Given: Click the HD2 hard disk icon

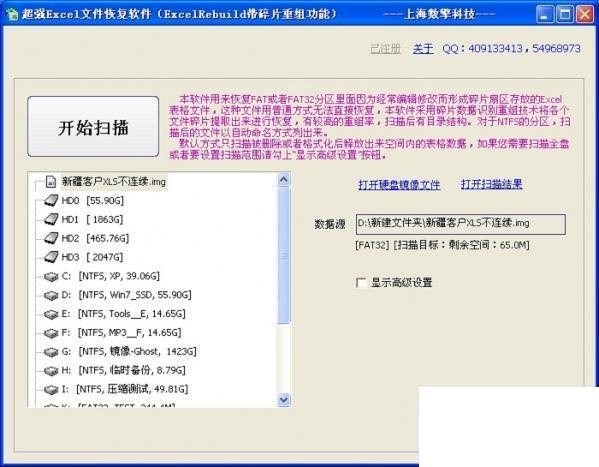Looking at the screenshot, I should click(51, 238).
